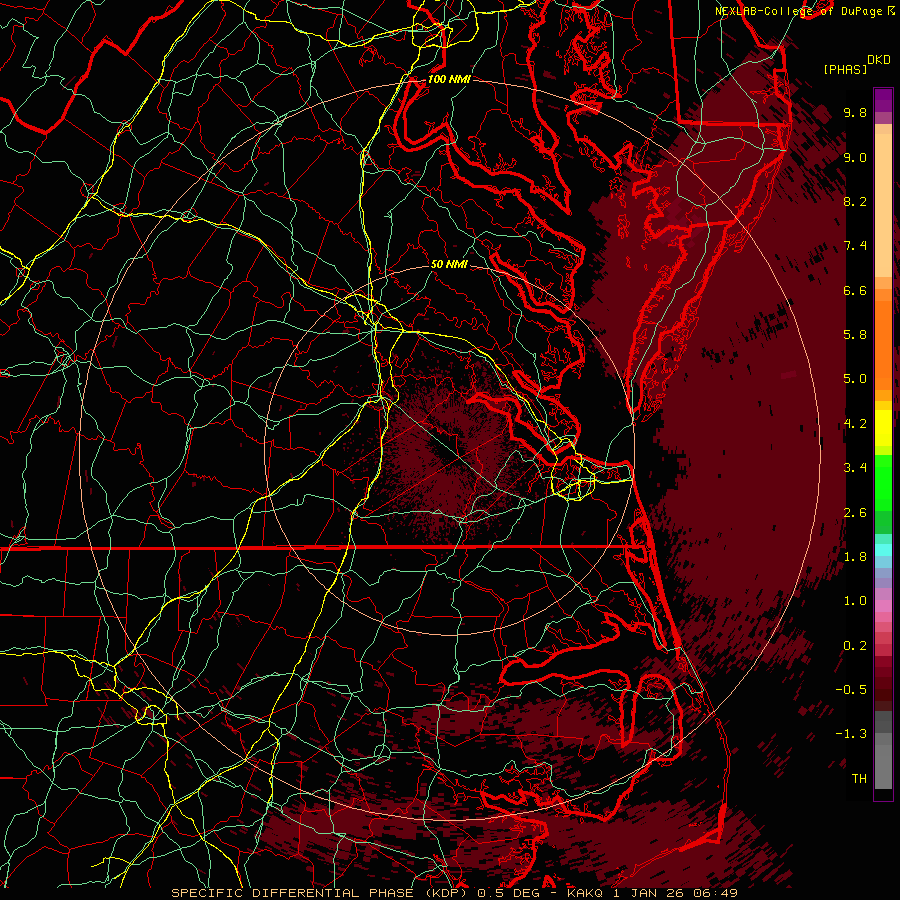Click the 9.8 value on color scale
The image size is (900, 900).
(x=855, y=112)
